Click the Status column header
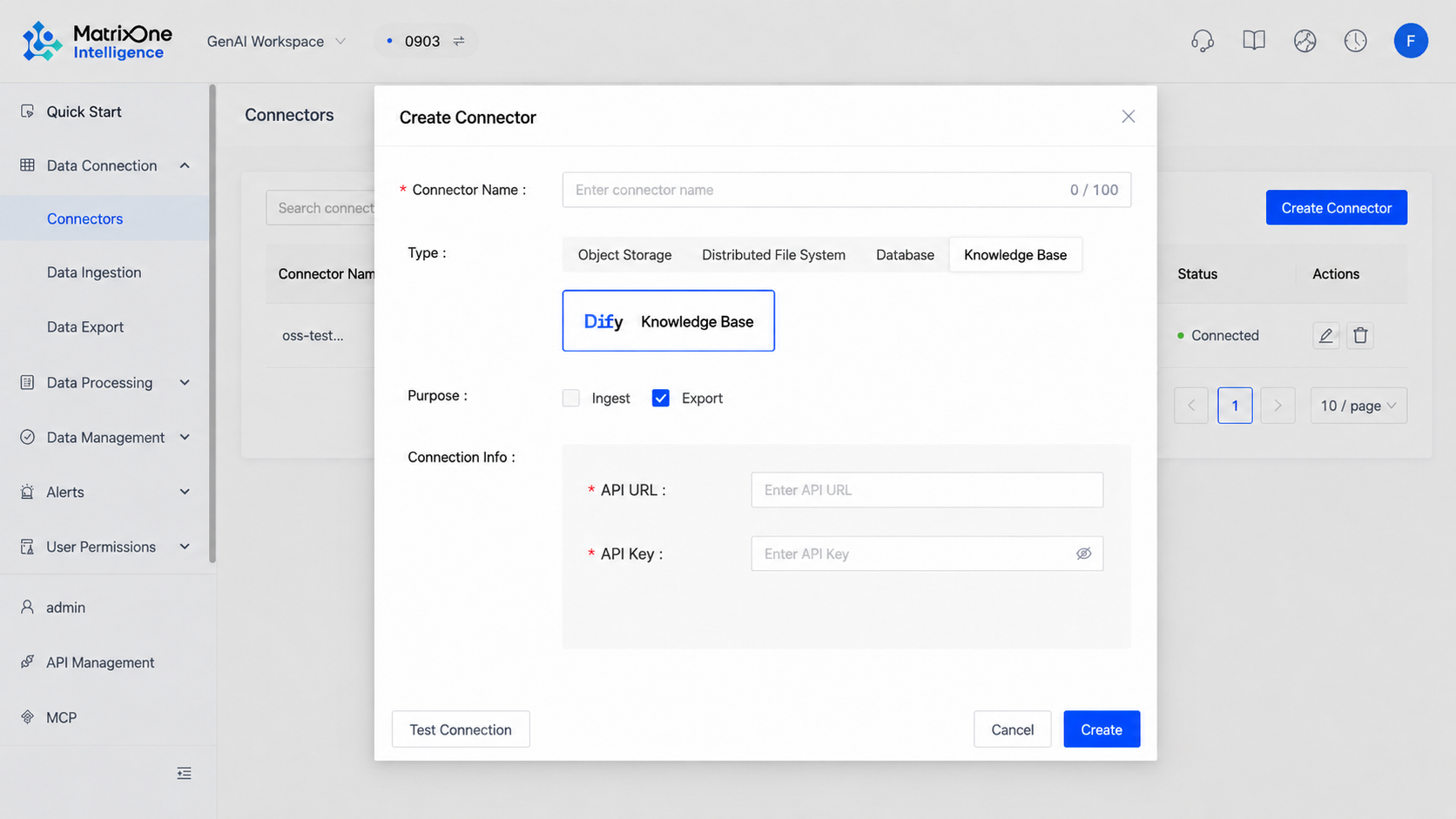 (x=1197, y=274)
